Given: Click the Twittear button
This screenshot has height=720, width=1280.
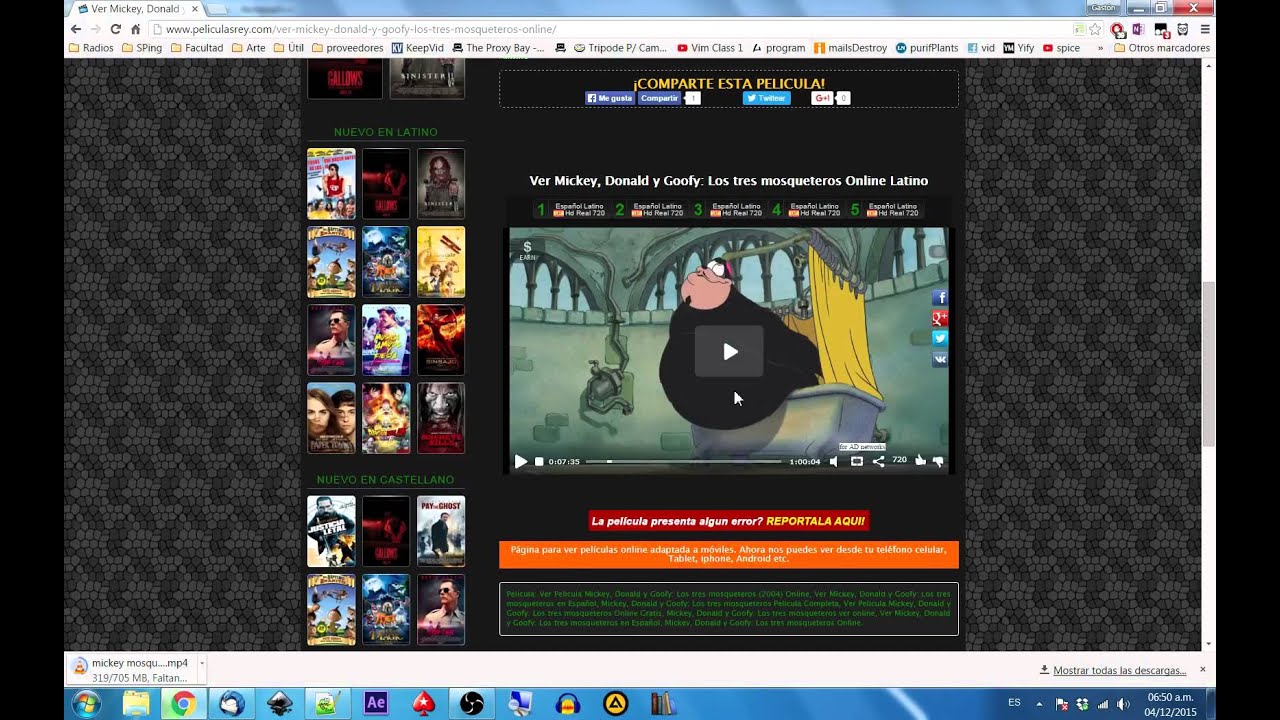Looking at the screenshot, I should click(x=766, y=98).
